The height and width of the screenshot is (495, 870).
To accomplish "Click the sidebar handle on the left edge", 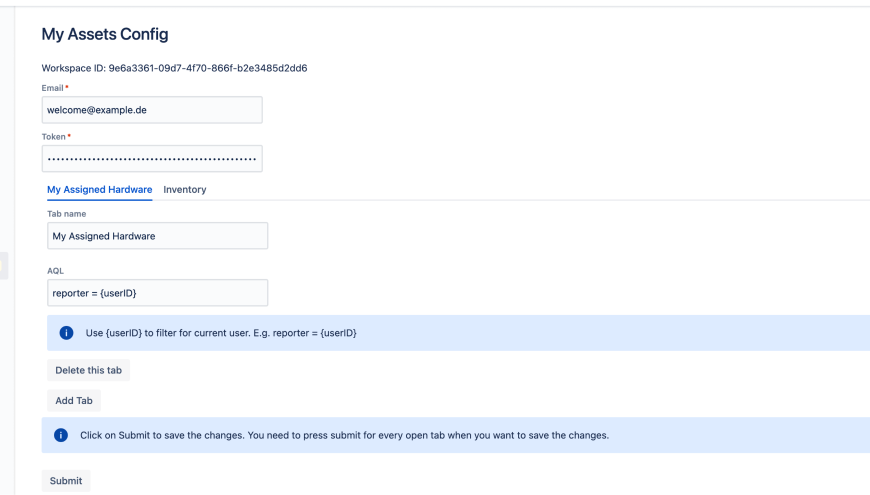I will click(x=3, y=265).
